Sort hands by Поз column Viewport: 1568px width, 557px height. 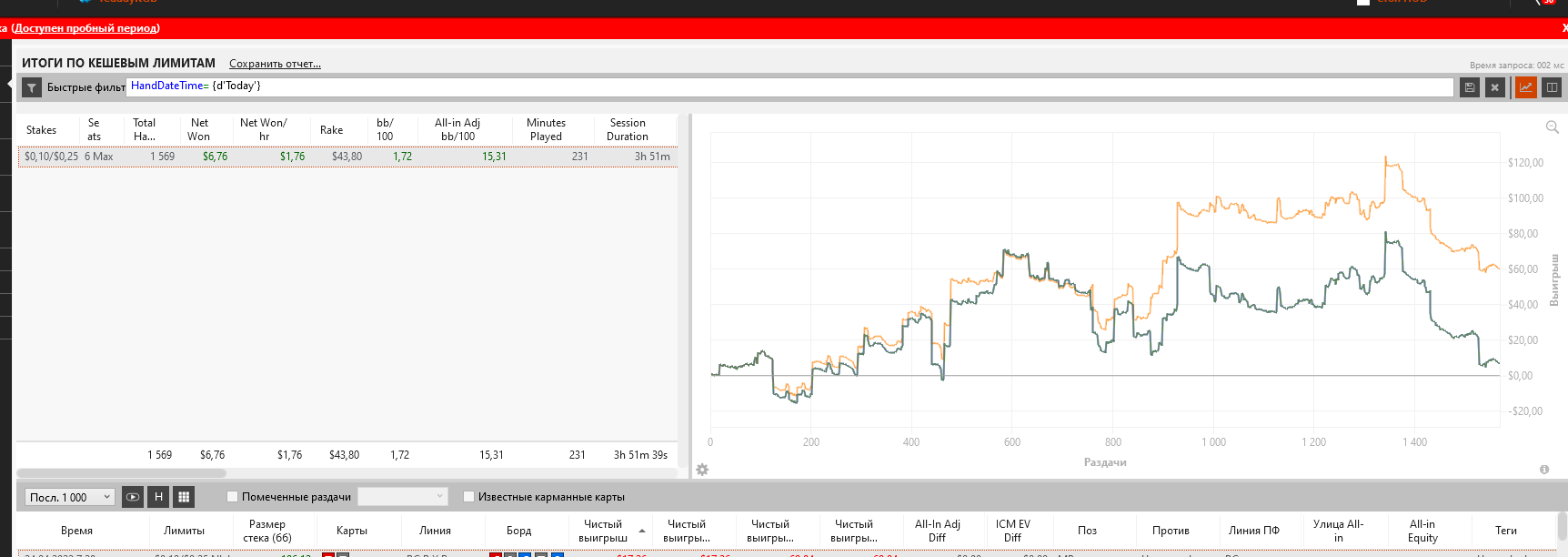[1087, 531]
